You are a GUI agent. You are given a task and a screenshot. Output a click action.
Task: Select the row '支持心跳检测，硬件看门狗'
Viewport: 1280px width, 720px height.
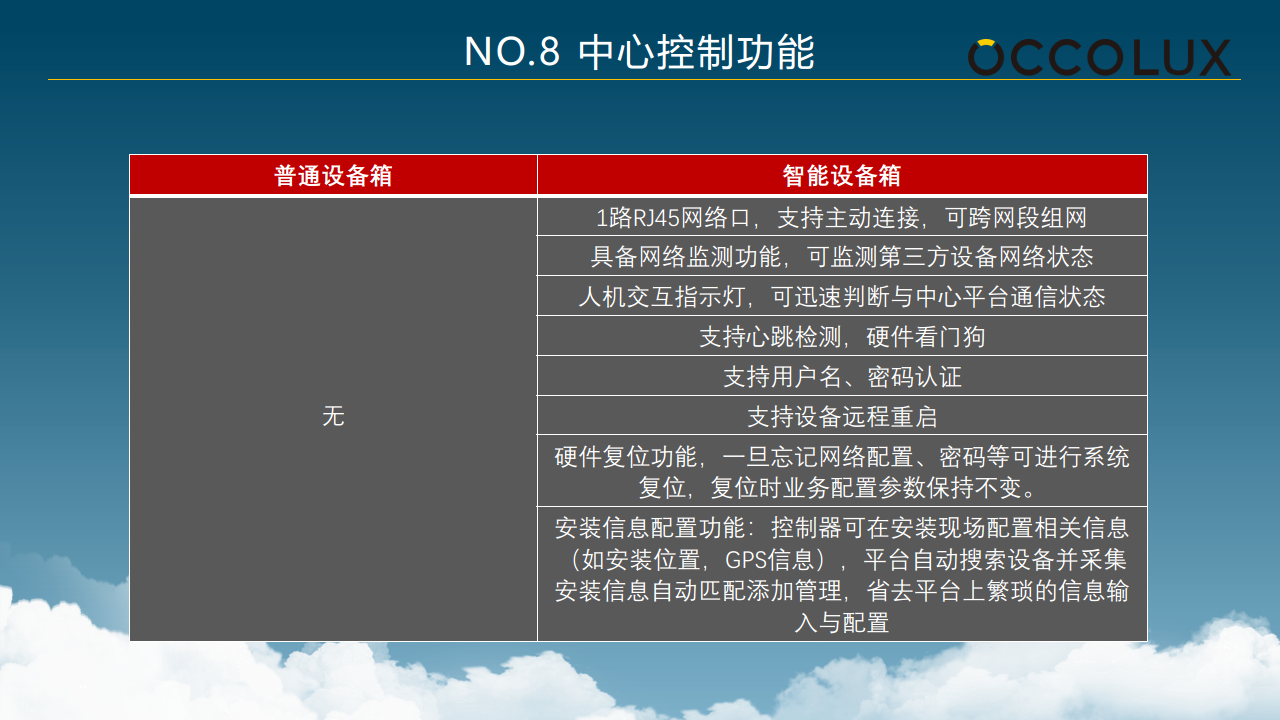click(842, 336)
